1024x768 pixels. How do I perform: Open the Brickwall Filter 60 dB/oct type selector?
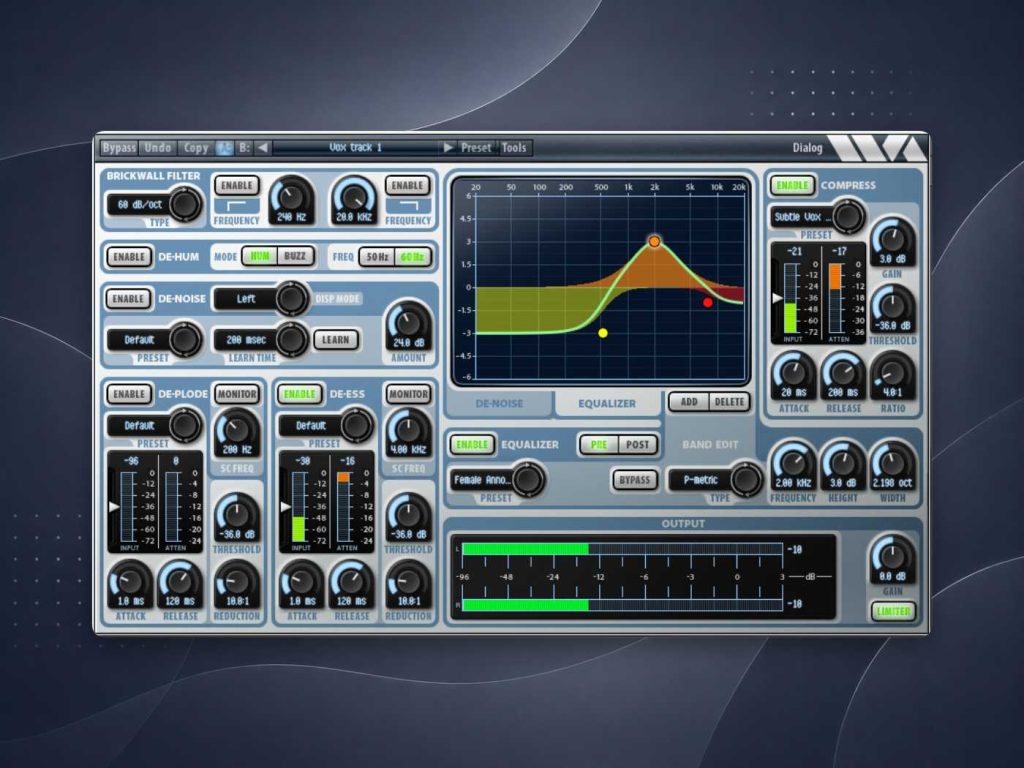click(x=154, y=204)
